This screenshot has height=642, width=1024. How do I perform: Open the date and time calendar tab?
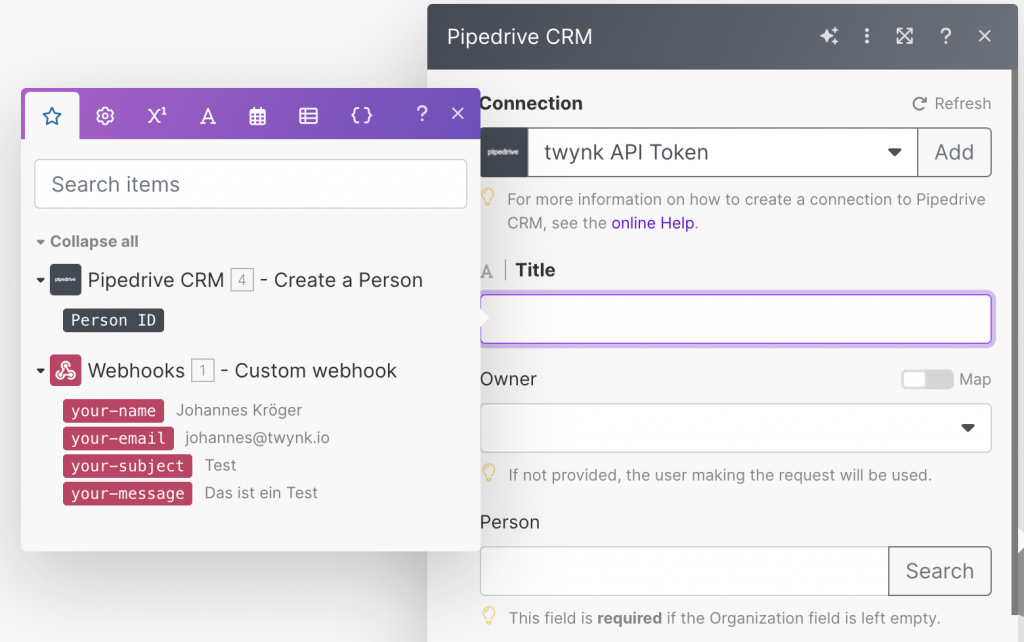click(x=258, y=116)
